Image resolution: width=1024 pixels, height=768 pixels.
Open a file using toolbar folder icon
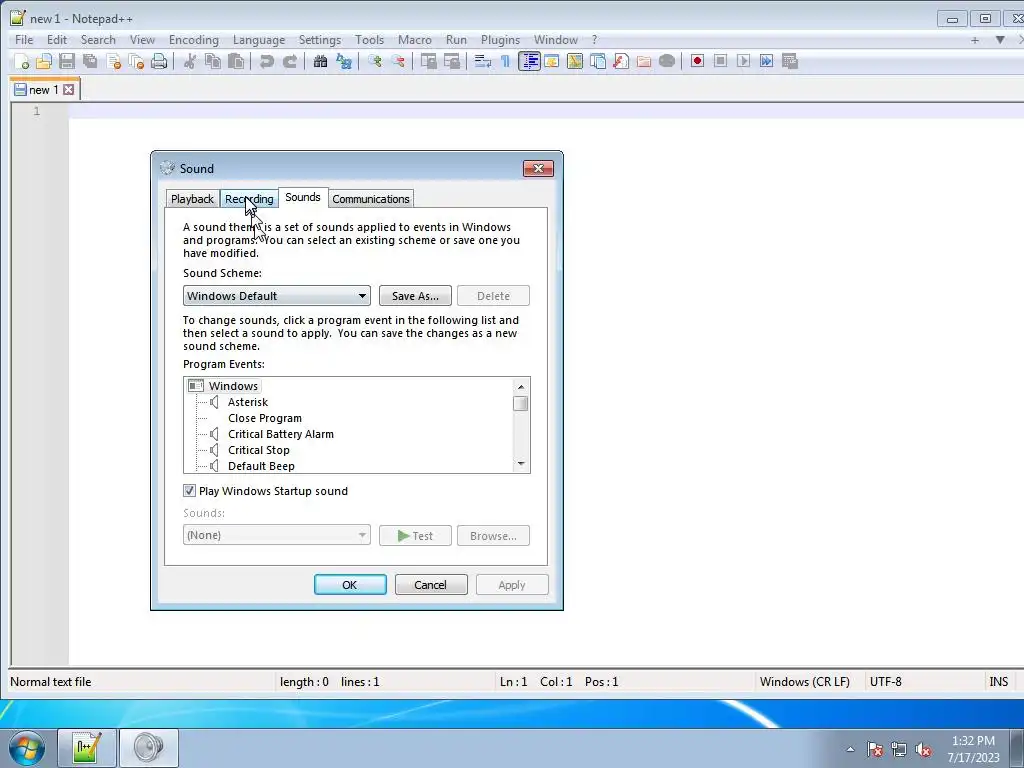44,61
